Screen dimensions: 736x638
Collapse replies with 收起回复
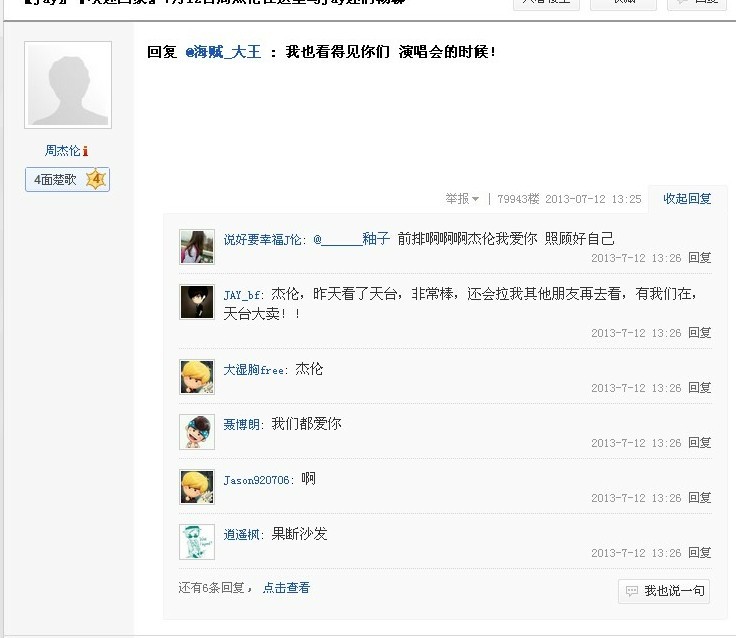(x=687, y=199)
